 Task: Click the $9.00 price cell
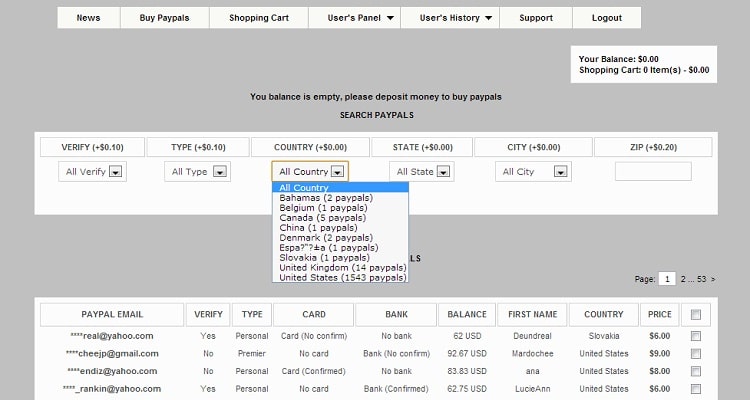tap(660, 354)
